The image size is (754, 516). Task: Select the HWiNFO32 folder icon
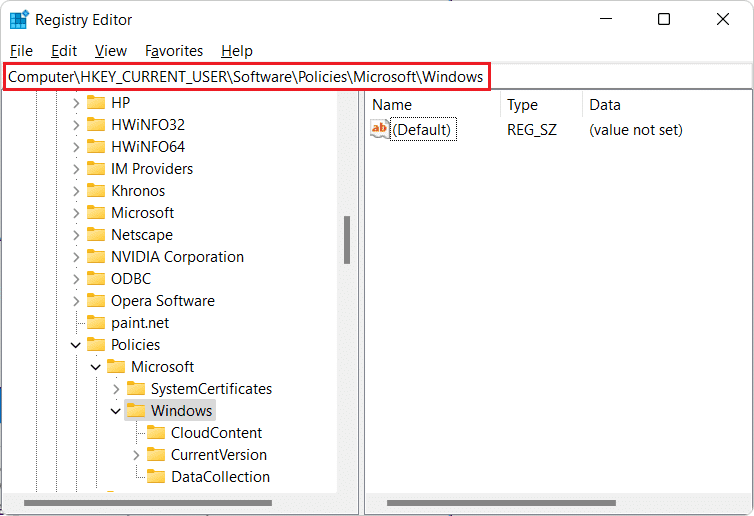pos(96,125)
